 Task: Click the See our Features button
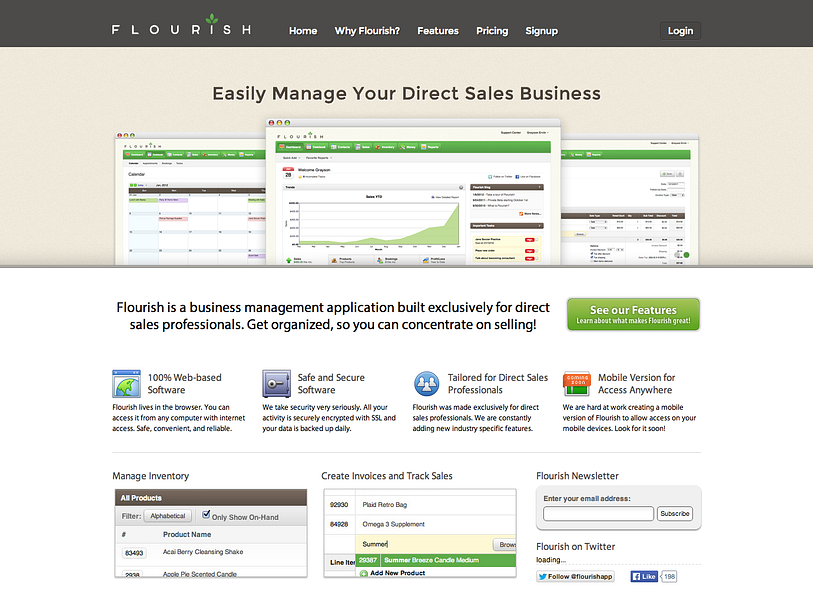(x=633, y=314)
